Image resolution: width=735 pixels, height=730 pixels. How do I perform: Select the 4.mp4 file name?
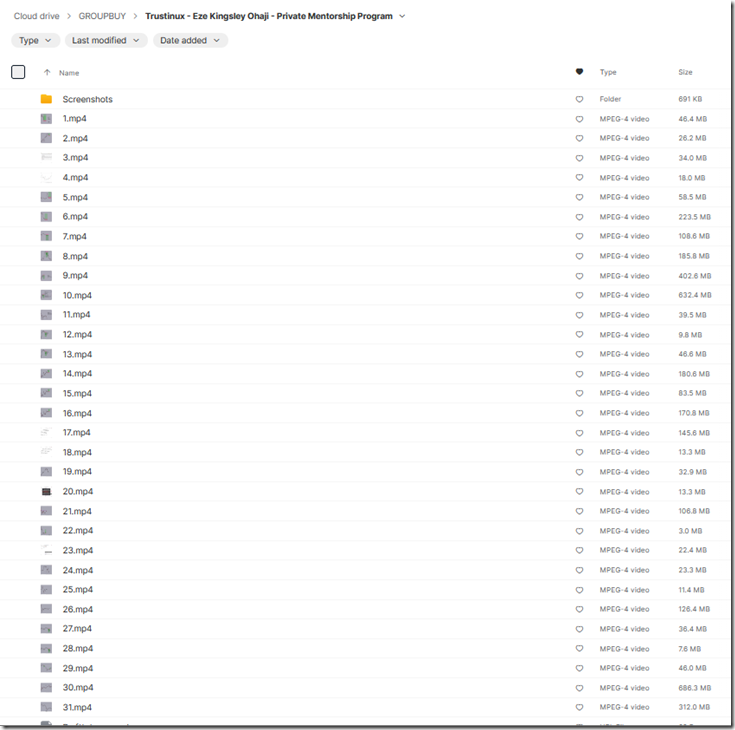pos(75,177)
